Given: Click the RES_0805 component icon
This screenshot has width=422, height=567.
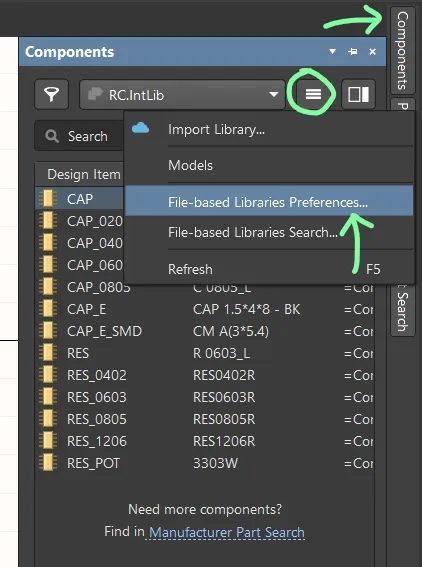Looking at the screenshot, I should tap(48, 419).
